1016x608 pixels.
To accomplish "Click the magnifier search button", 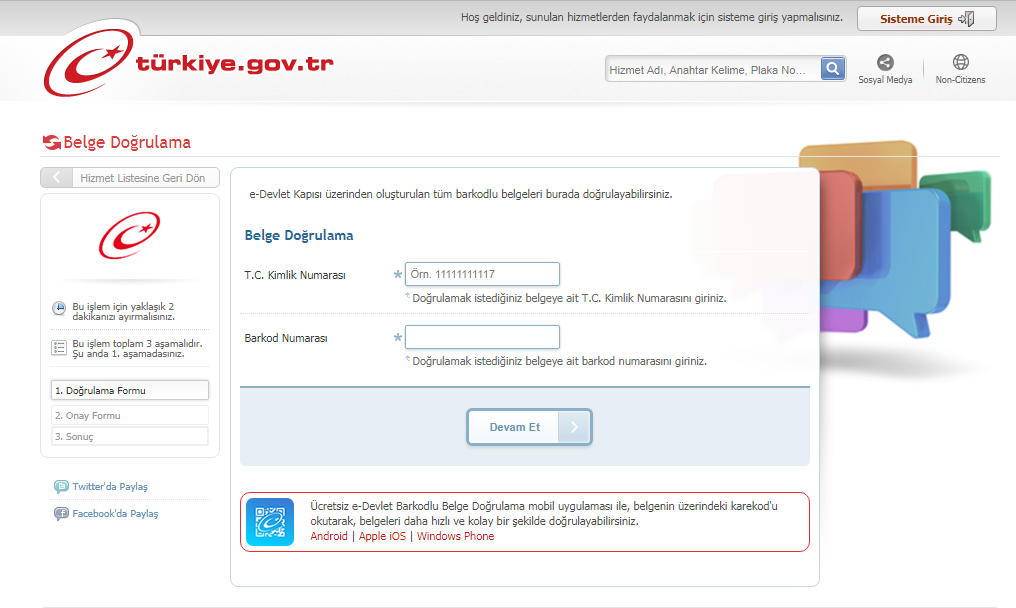I will point(833,69).
